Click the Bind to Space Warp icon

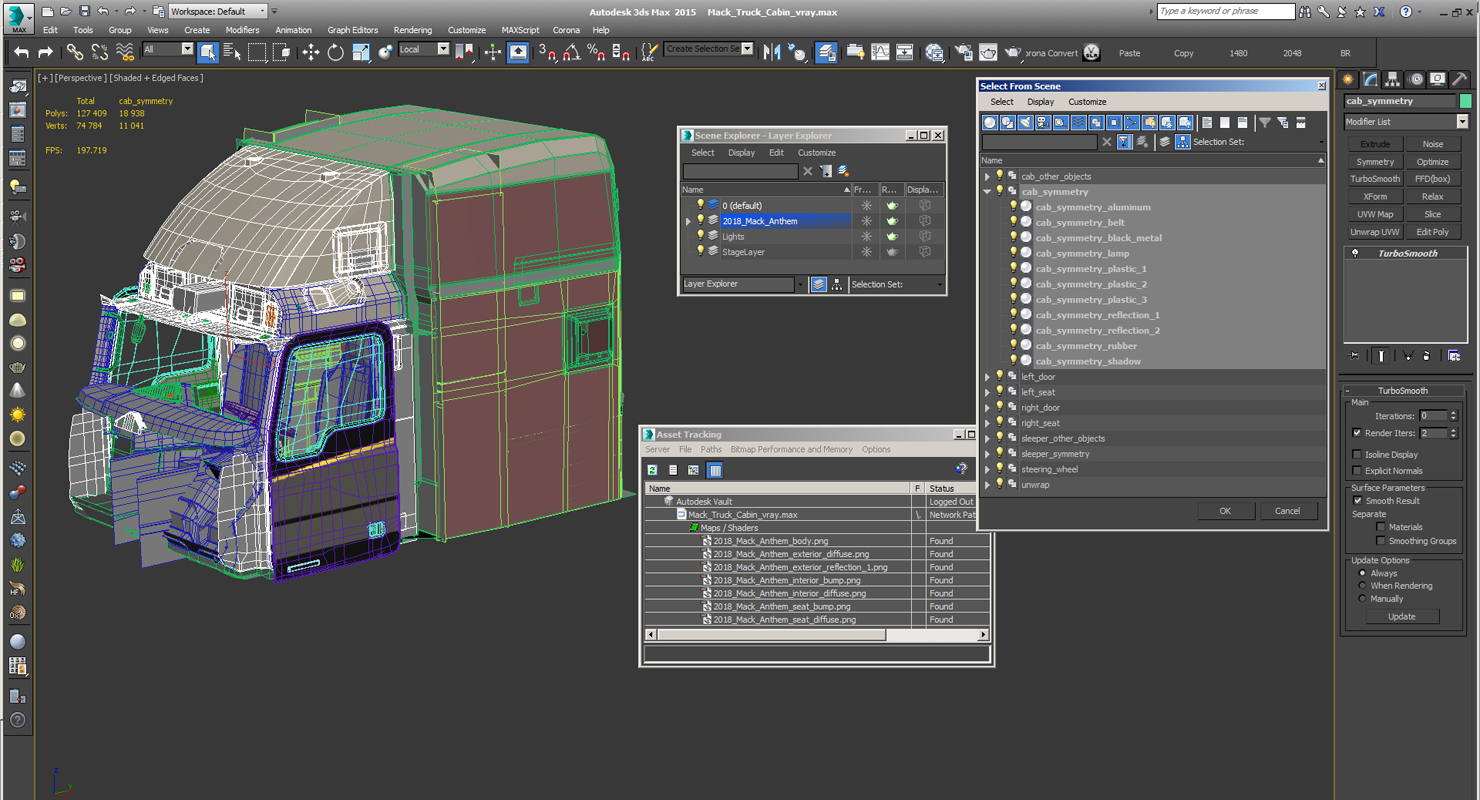coord(124,52)
